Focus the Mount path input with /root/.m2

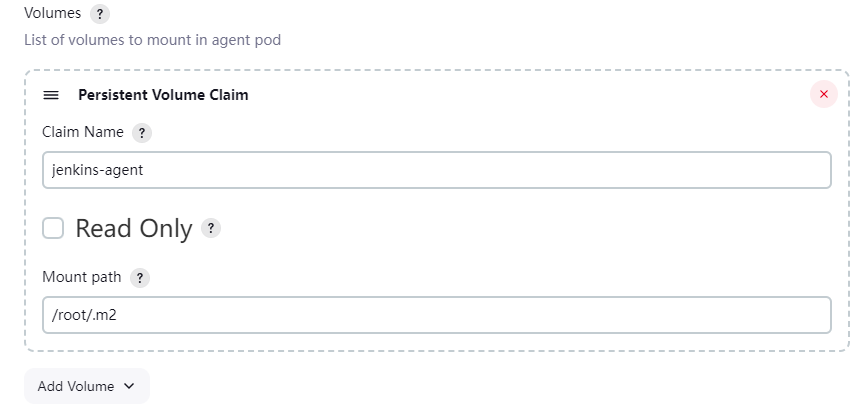coord(437,315)
